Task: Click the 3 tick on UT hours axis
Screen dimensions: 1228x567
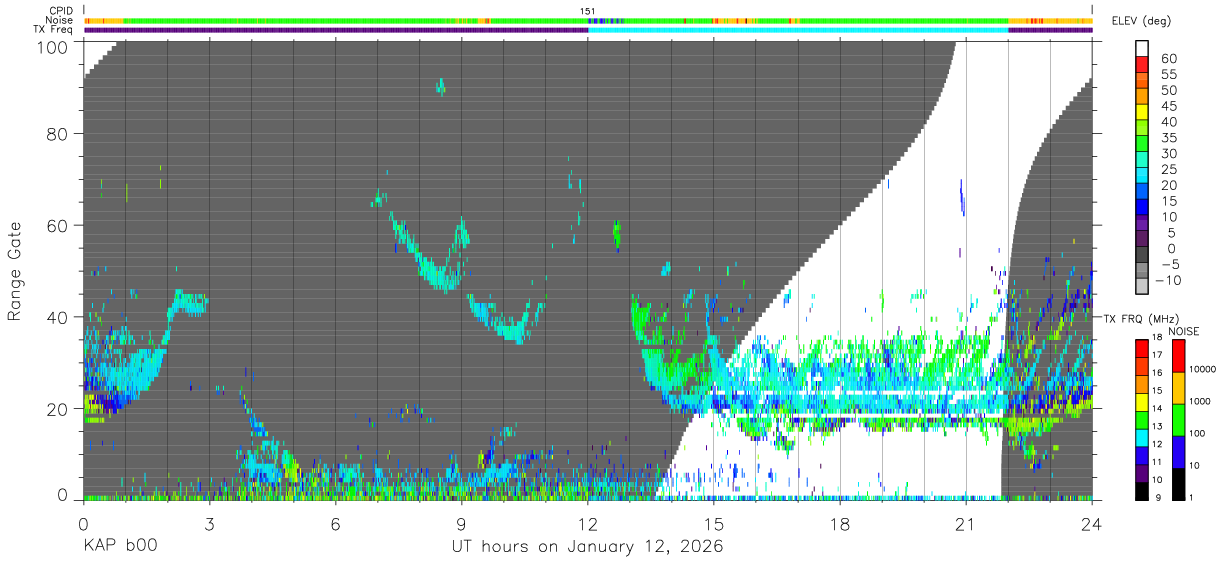Action: (209, 523)
